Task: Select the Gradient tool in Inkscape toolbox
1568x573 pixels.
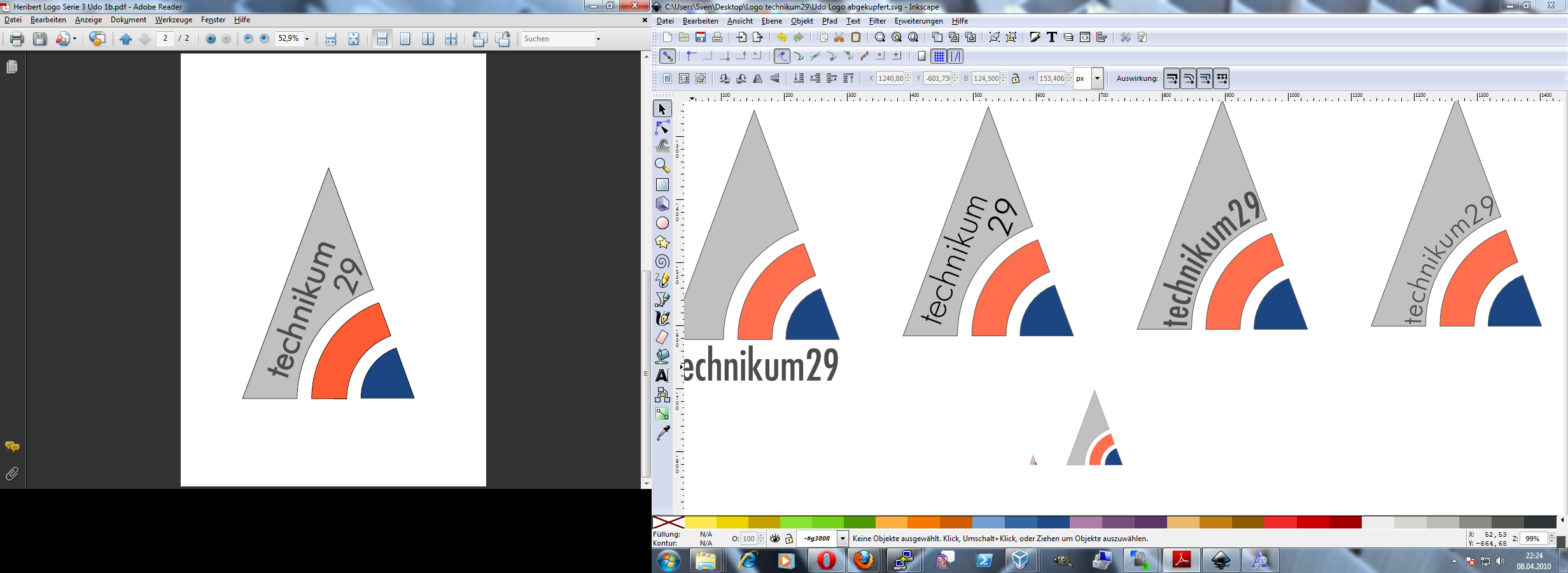Action: click(x=662, y=414)
